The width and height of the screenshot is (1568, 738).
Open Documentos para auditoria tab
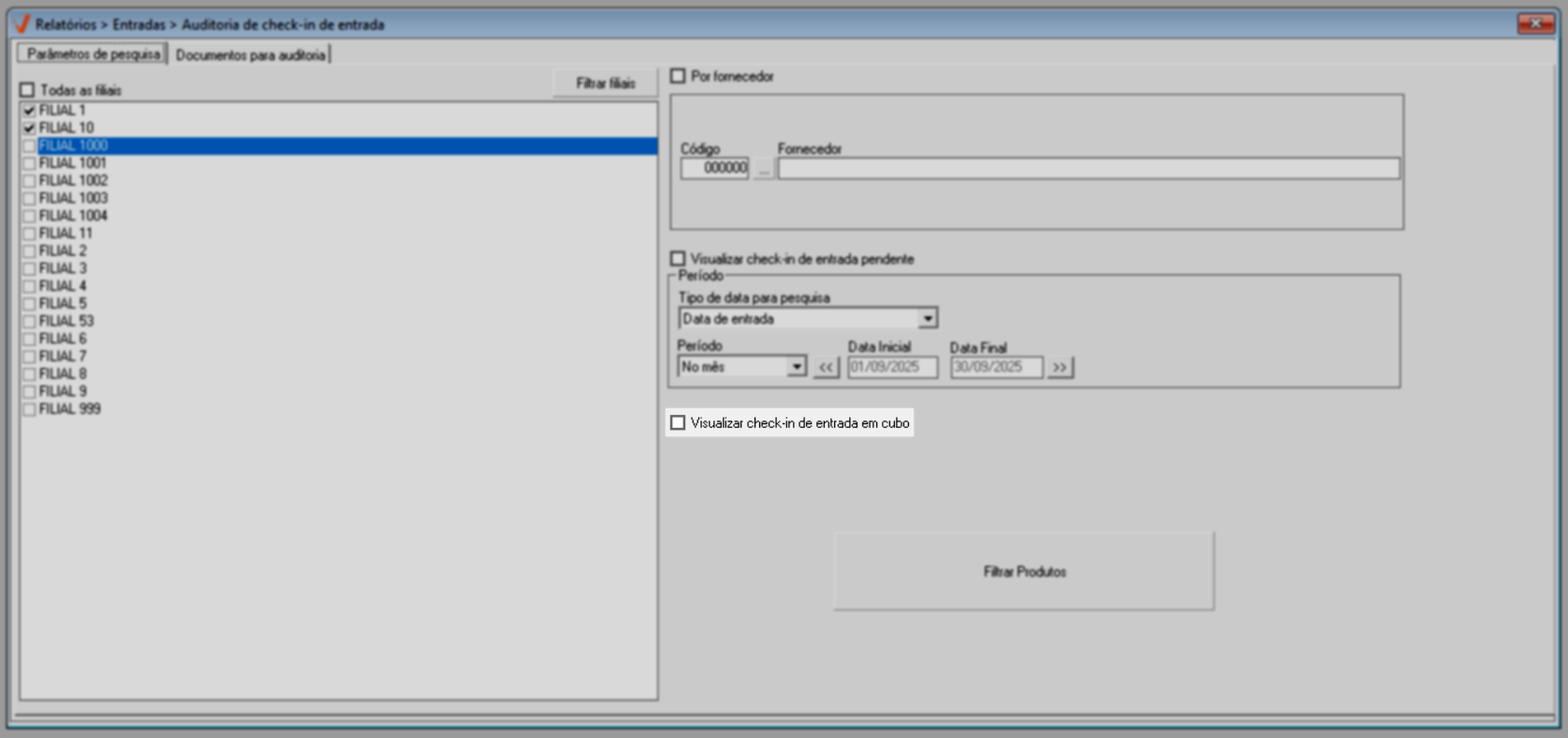point(250,55)
